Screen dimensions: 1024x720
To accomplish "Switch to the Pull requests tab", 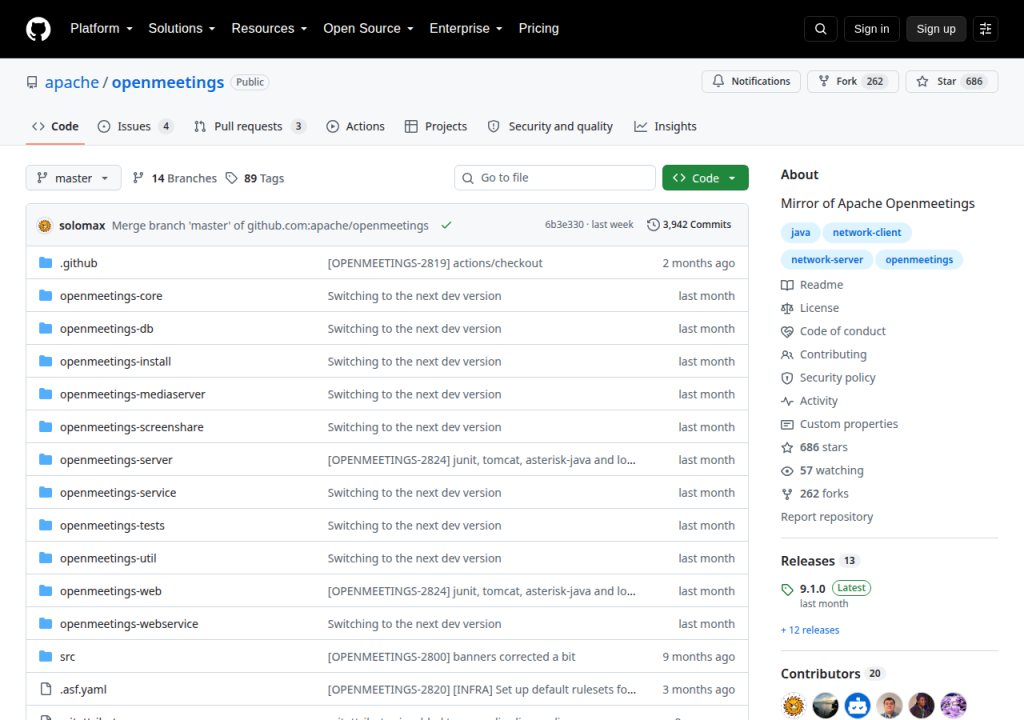I will (x=249, y=127).
